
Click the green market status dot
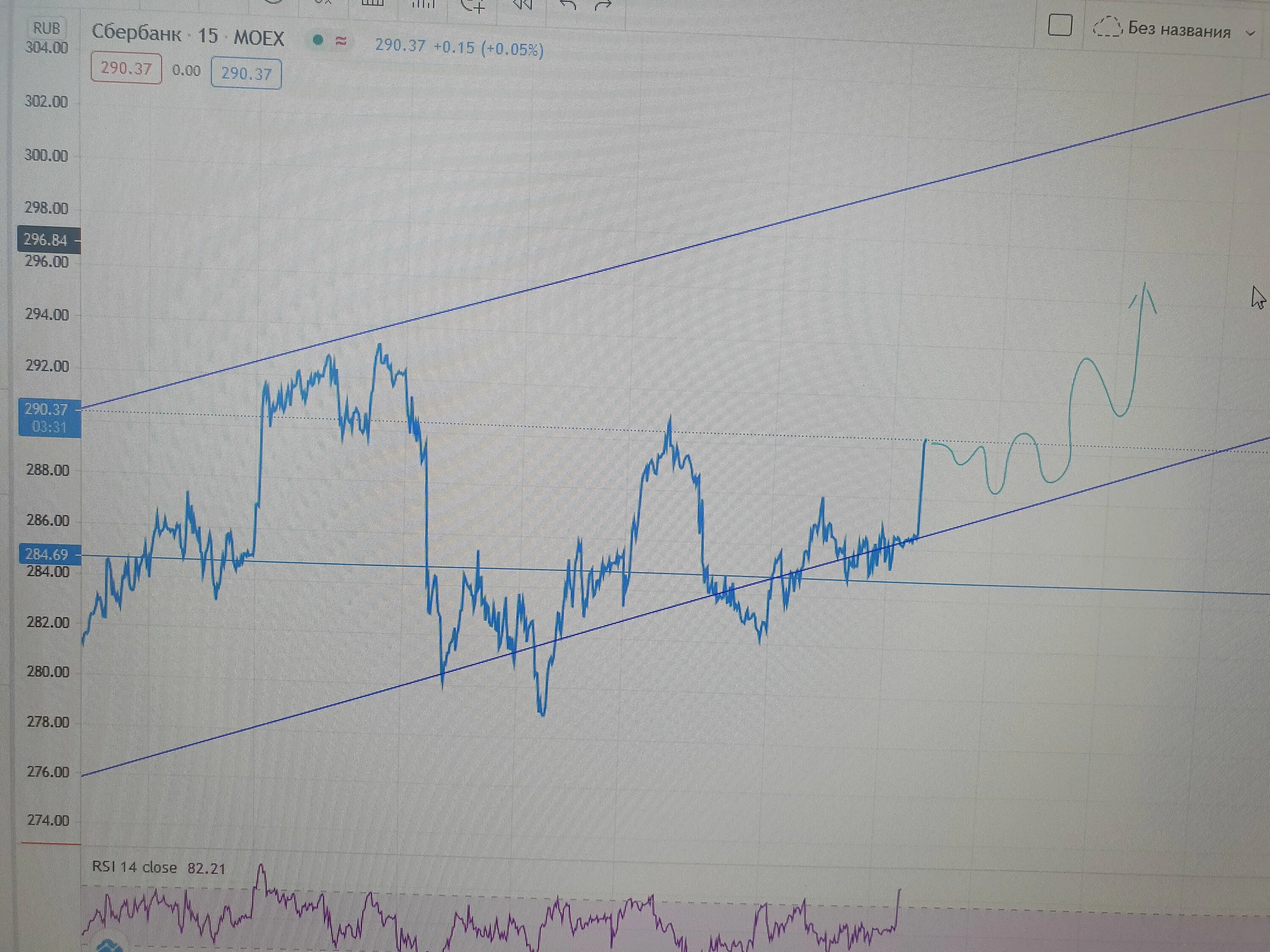coord(318,40)
